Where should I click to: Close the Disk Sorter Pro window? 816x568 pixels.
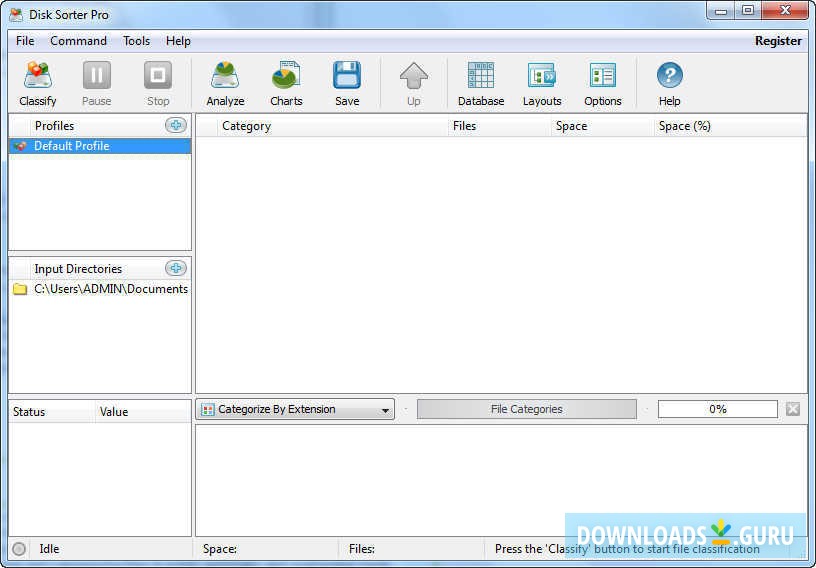point(785,10)
